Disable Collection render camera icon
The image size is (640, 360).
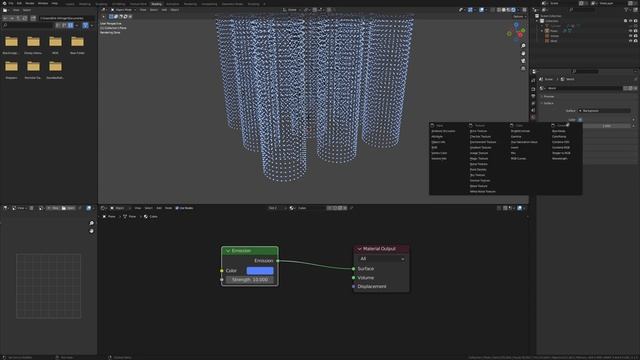pyautogui.click(x=636, y=21)
